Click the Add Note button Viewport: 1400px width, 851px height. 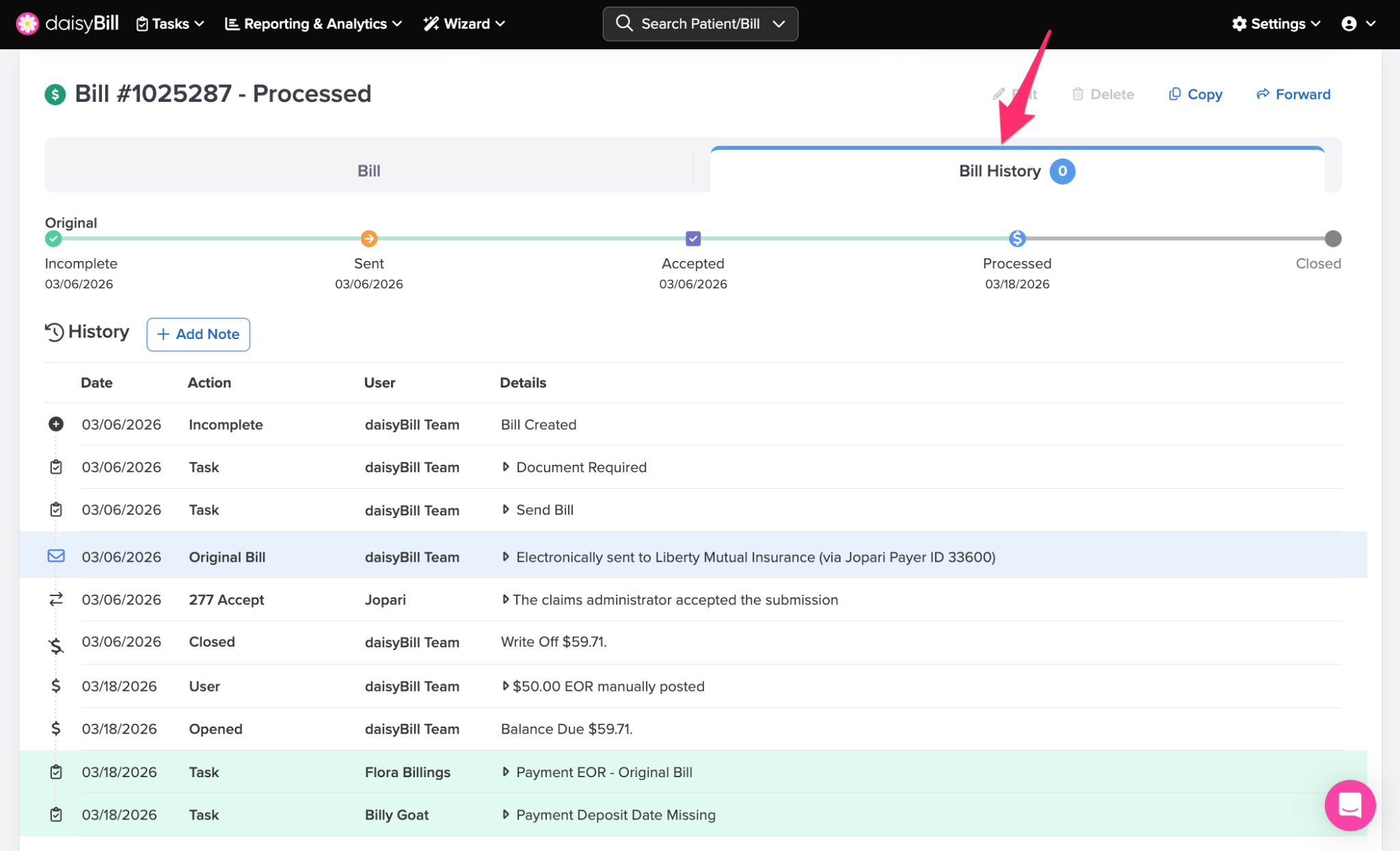point(198,334)
